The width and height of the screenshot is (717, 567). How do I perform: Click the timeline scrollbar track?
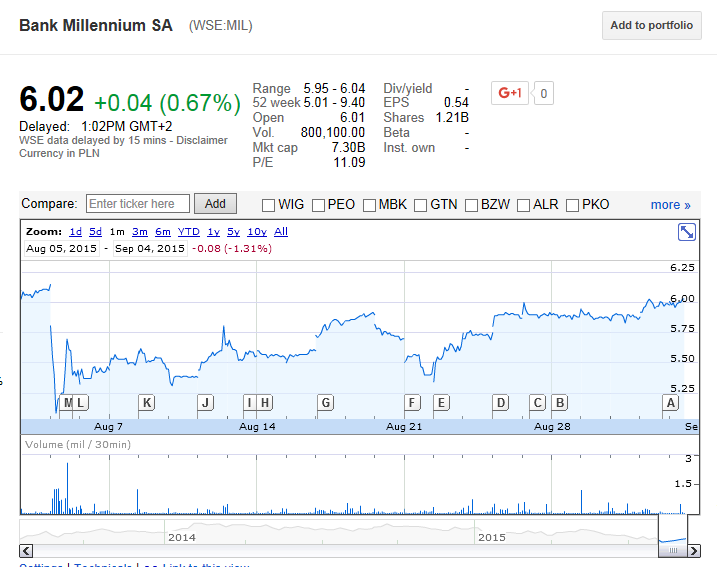(343, 551)
